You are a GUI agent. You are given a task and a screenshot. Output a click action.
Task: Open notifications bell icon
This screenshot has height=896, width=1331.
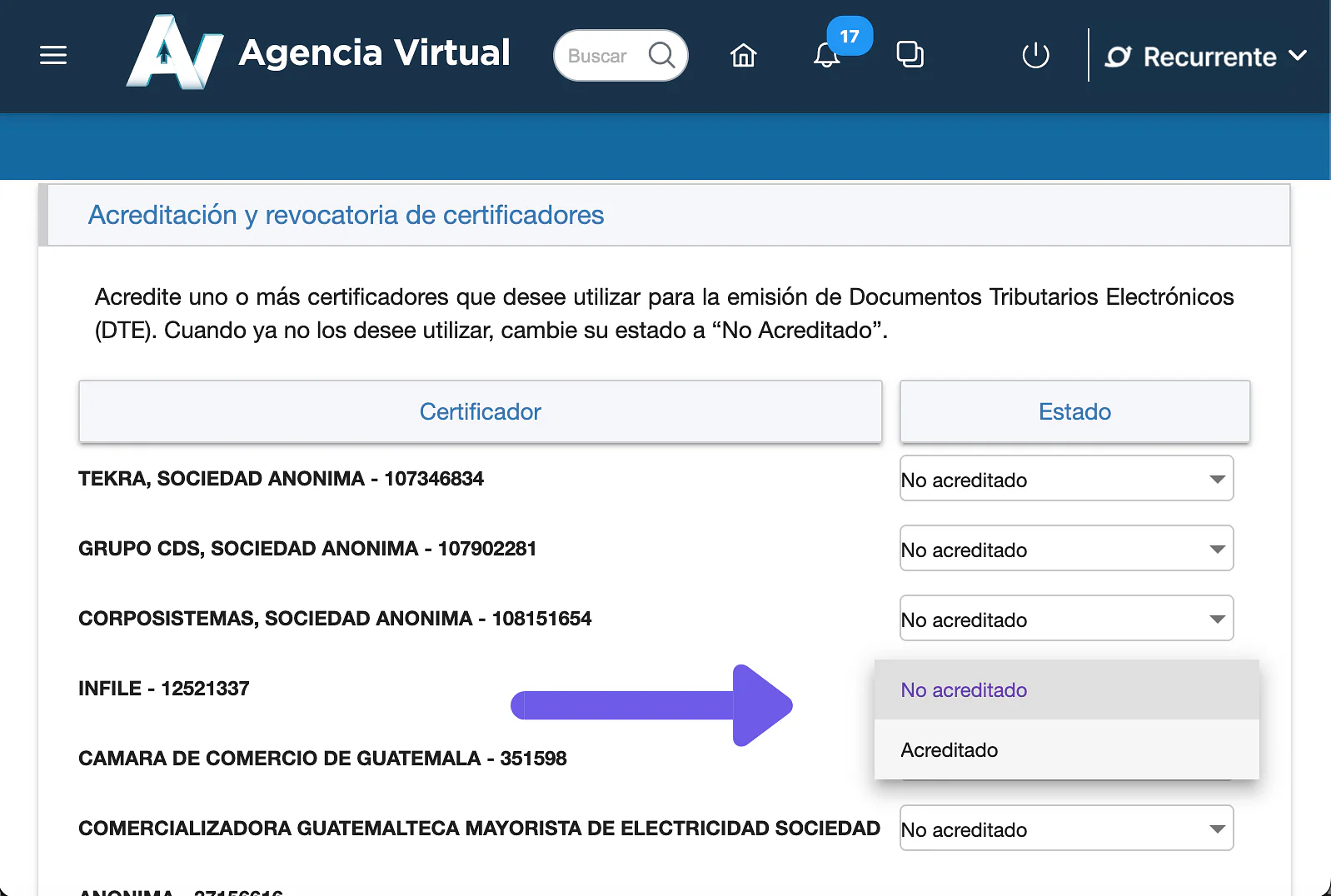826,56
